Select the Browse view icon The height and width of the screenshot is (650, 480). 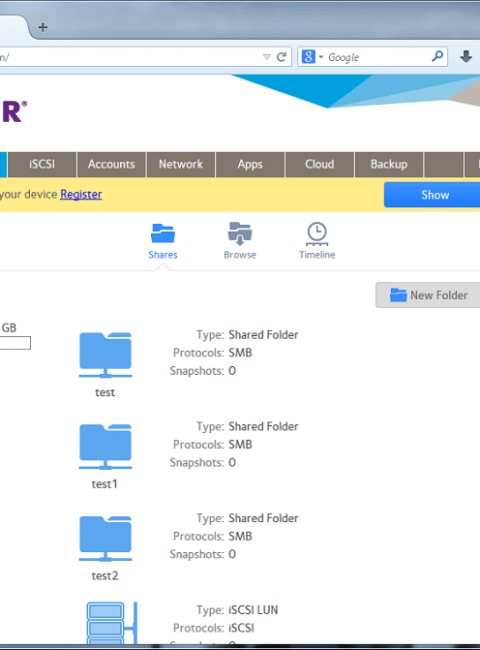(x=240, y=241)
